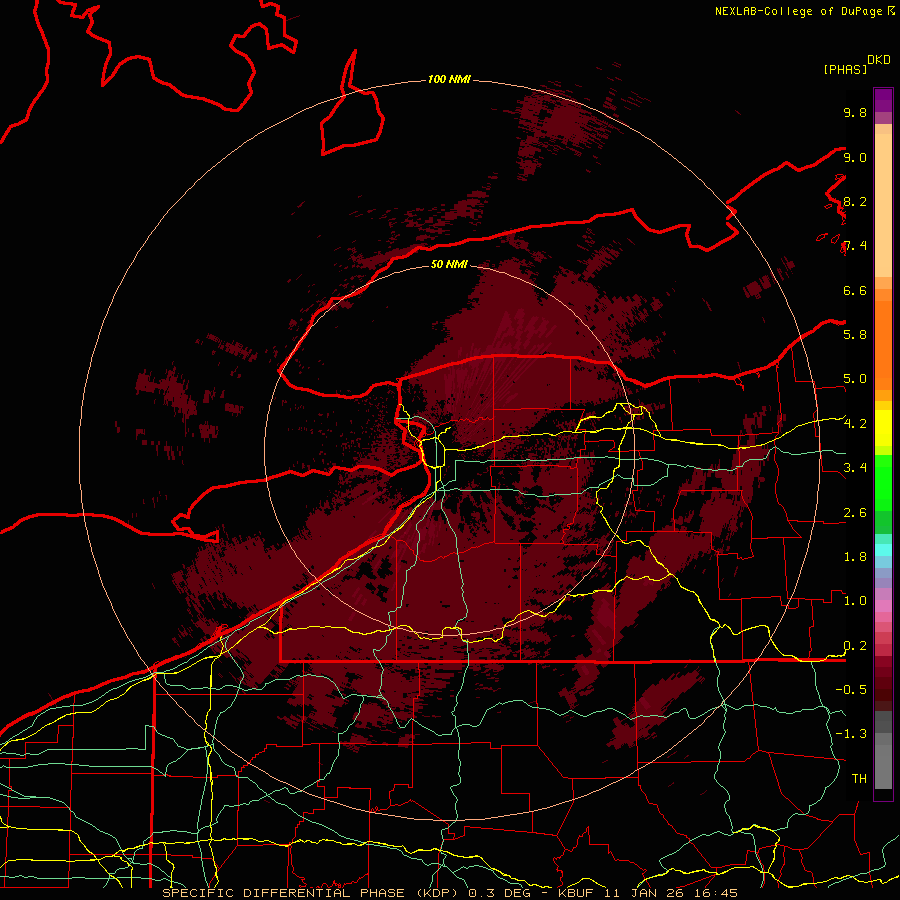Select the 5.0 scale label
Viewport: 900px width, 900px height.
pyautogui.click(x=855, y=379)
